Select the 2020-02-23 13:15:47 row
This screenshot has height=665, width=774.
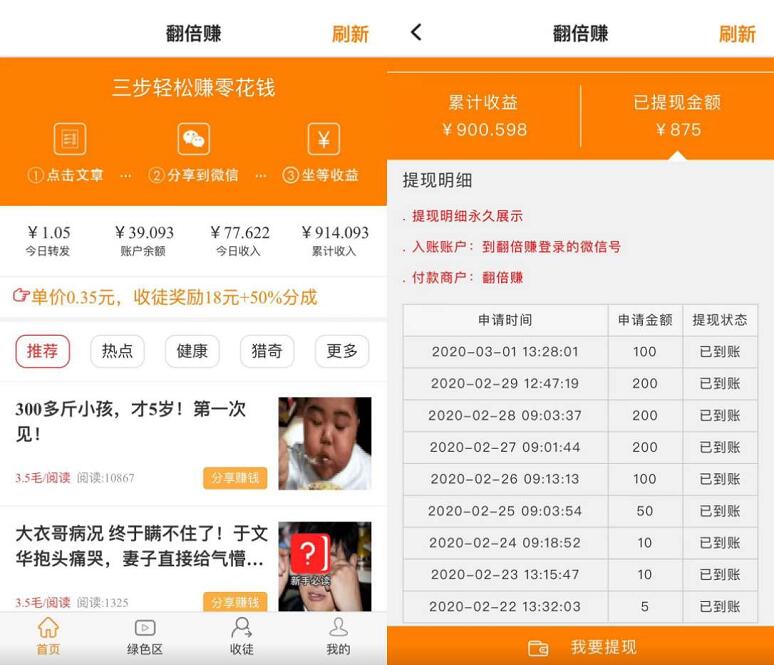pyautogui.click(x=580, y=575)
